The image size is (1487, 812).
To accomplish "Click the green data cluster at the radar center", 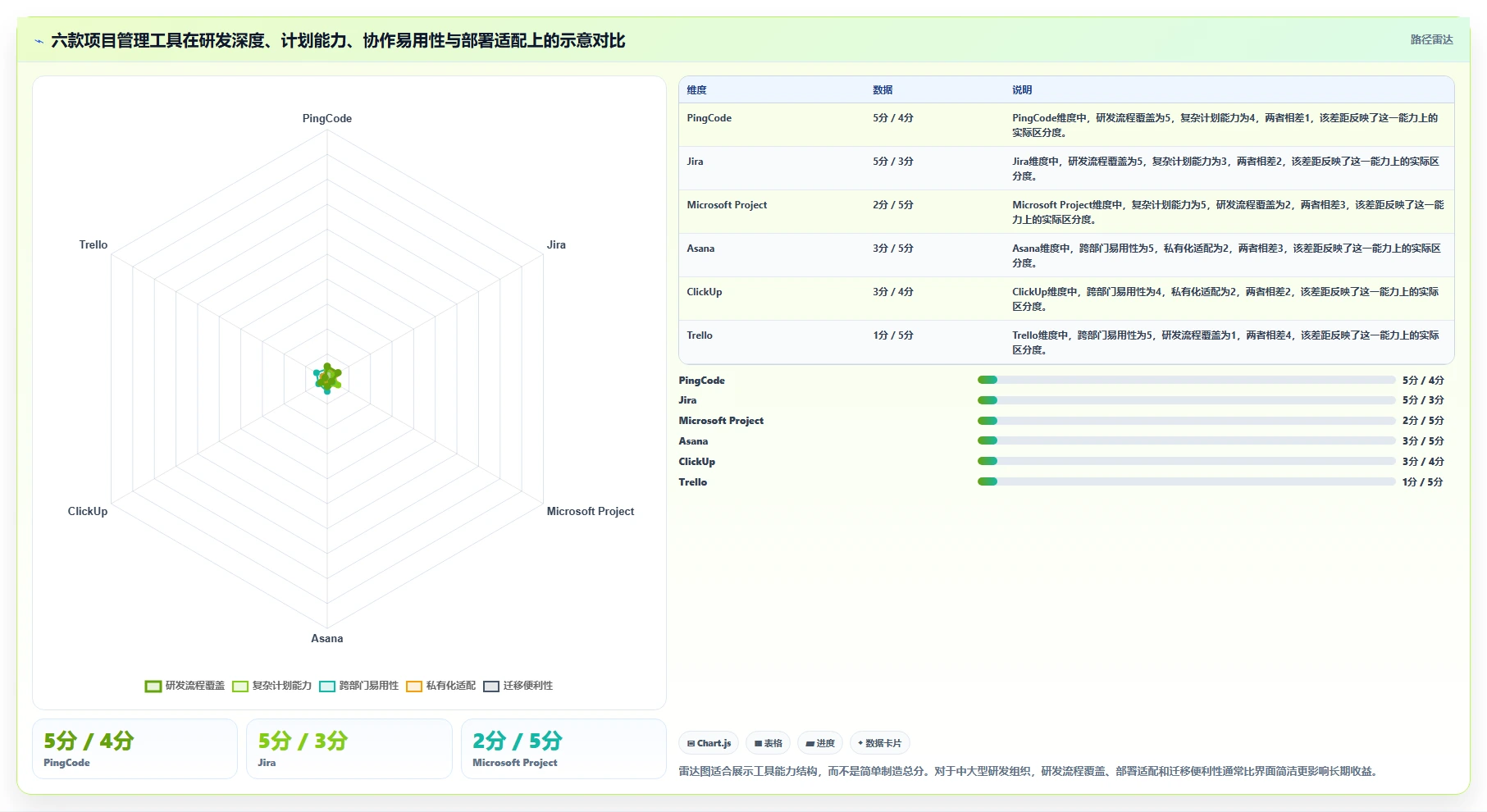I will tap(327, 378).
